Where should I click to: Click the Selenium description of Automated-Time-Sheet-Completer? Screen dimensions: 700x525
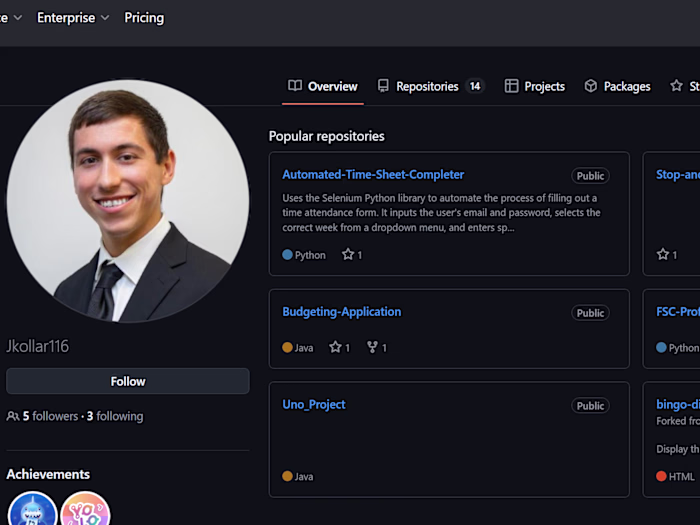pos(441,212)
